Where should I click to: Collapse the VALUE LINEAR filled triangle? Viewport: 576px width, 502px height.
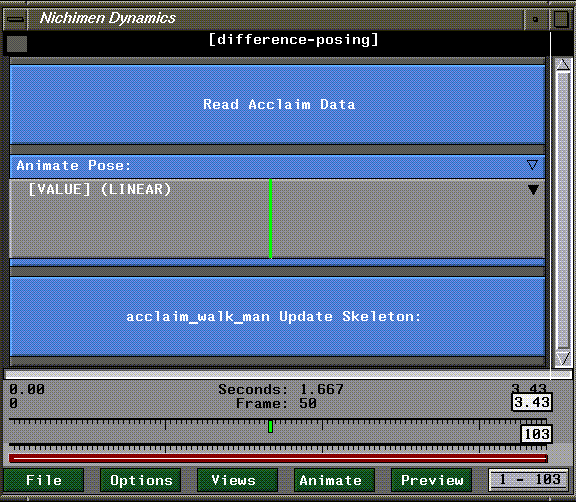533,189
